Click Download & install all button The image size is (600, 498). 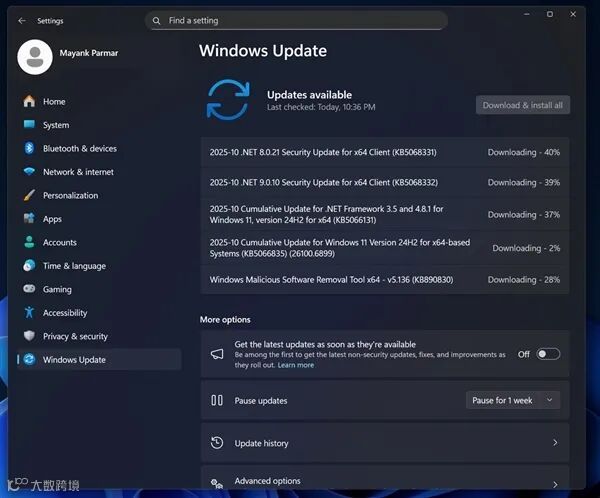523,105
